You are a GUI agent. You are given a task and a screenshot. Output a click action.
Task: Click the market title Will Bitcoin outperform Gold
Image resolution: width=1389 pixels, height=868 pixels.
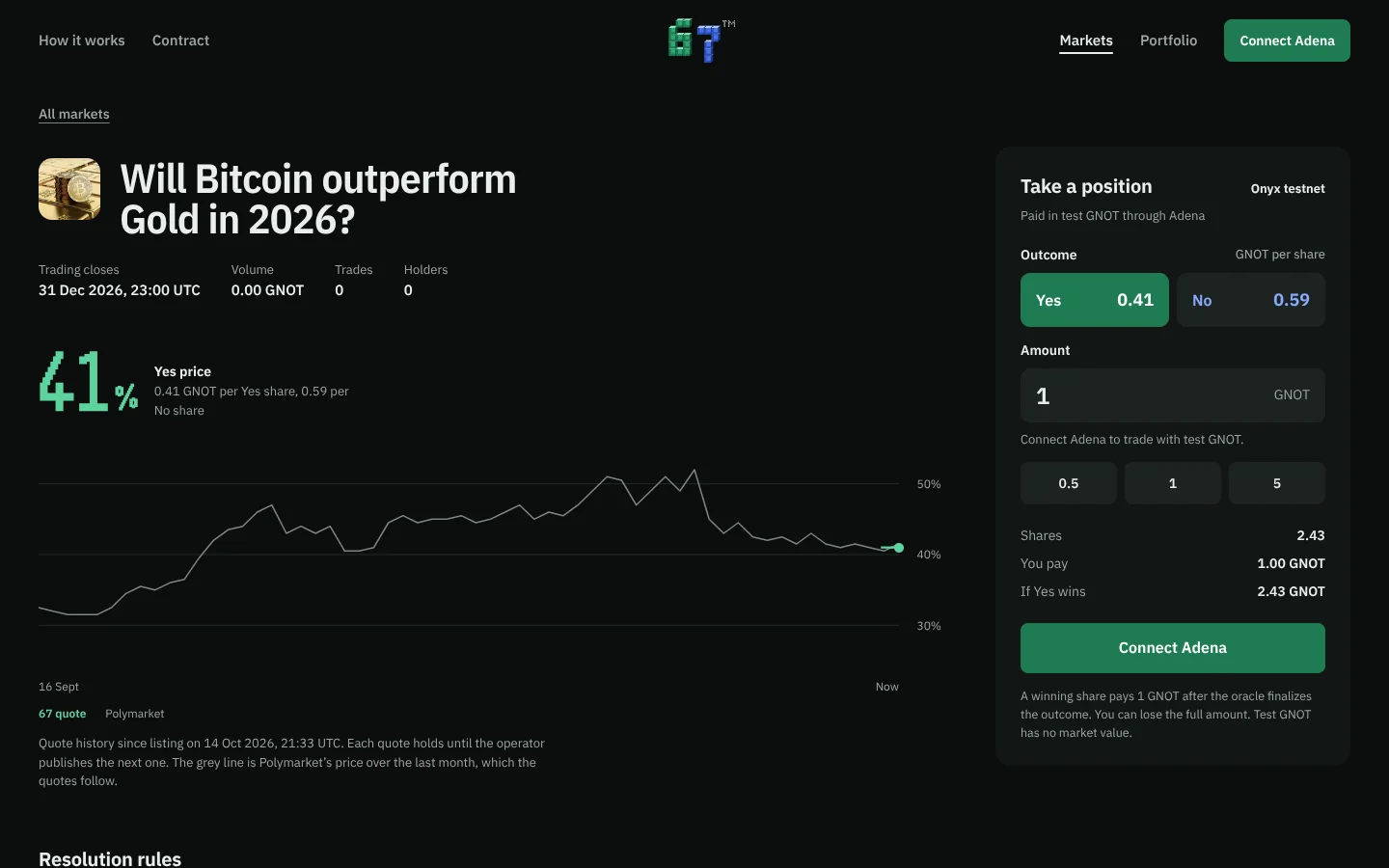pos(318,200)
